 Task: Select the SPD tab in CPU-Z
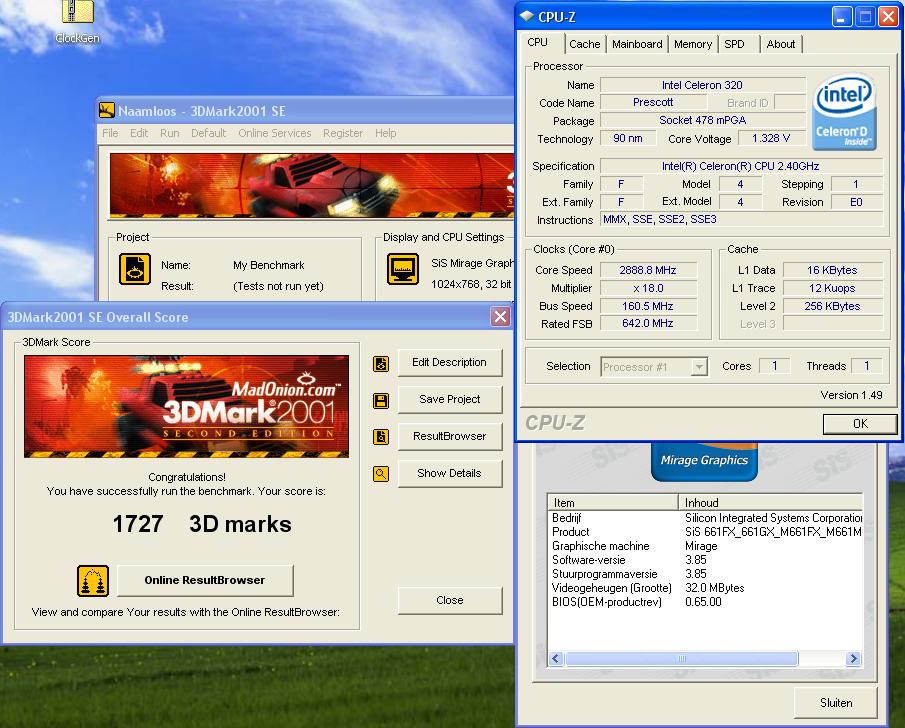(x=734, y=44)
